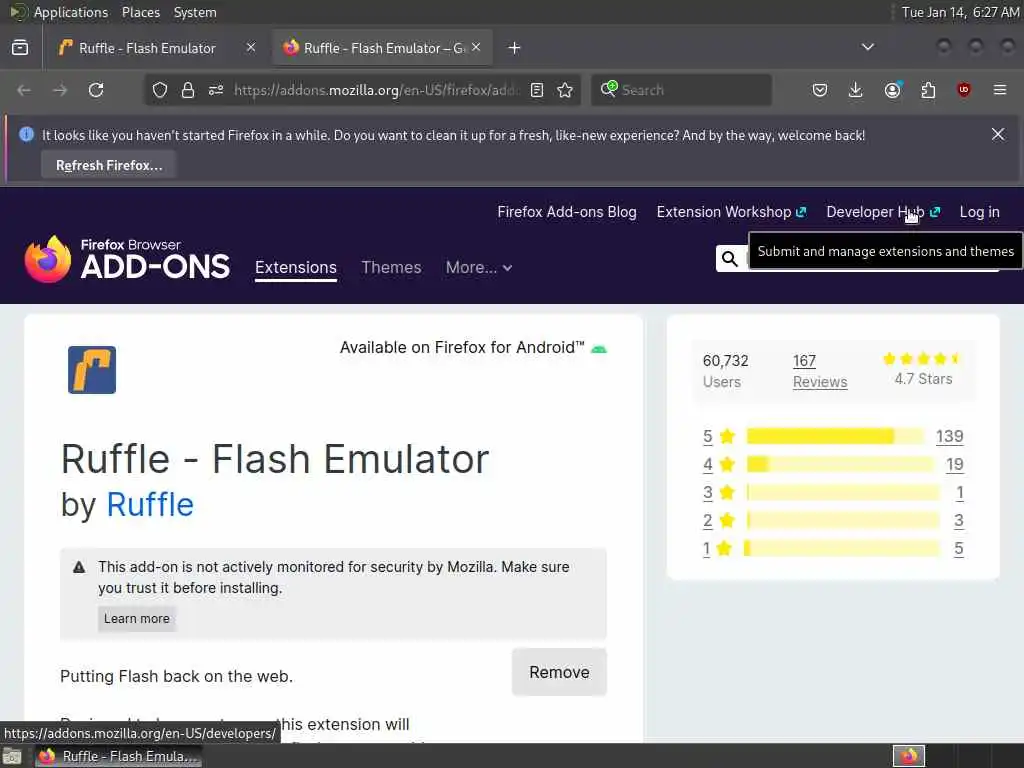1024x768 pixels.
Task: Click the clock in the top panel
Action: [x=960, y=12]
